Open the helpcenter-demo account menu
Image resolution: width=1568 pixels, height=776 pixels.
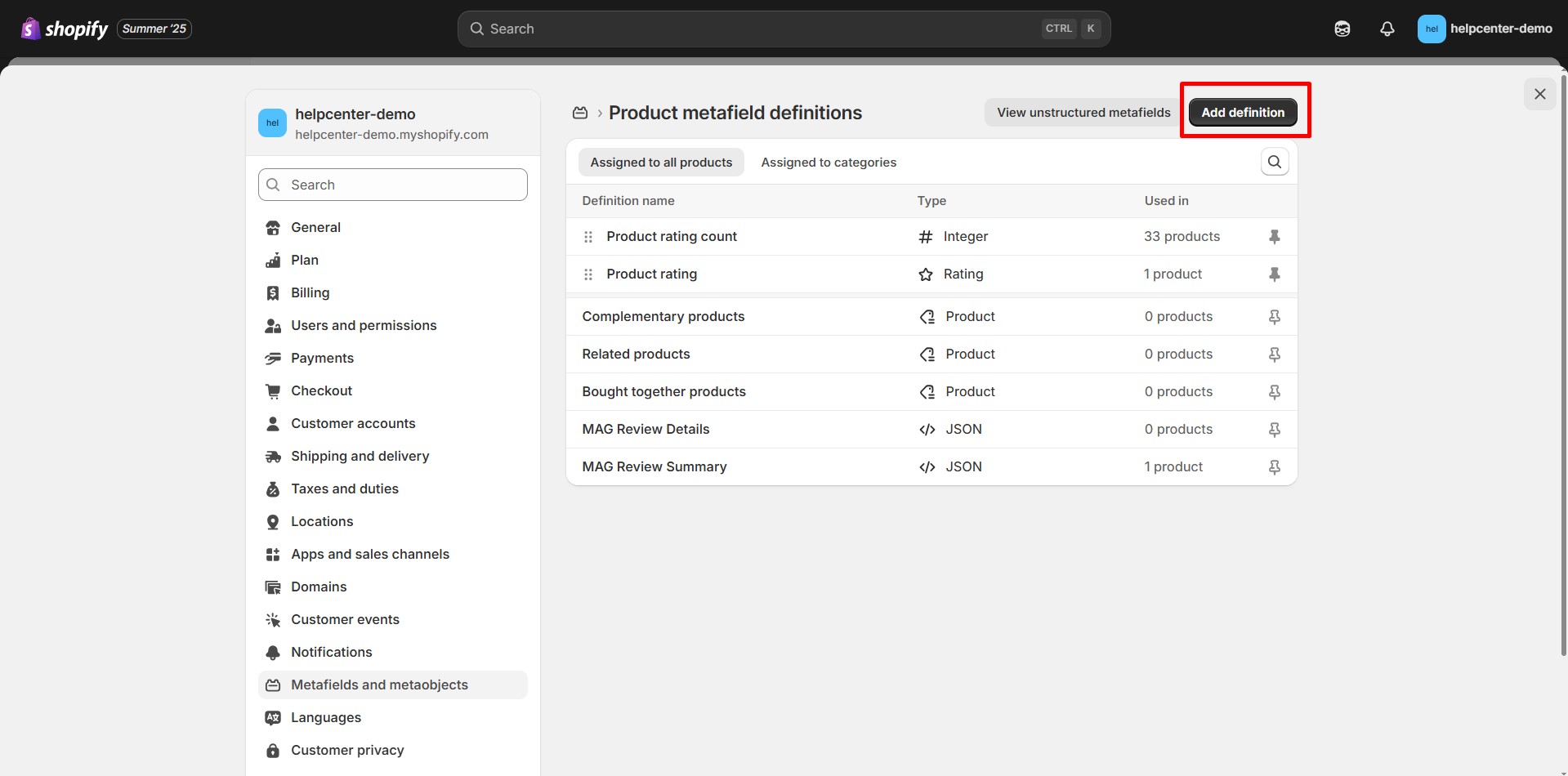pyautogui.click(x=1485, y=28)
